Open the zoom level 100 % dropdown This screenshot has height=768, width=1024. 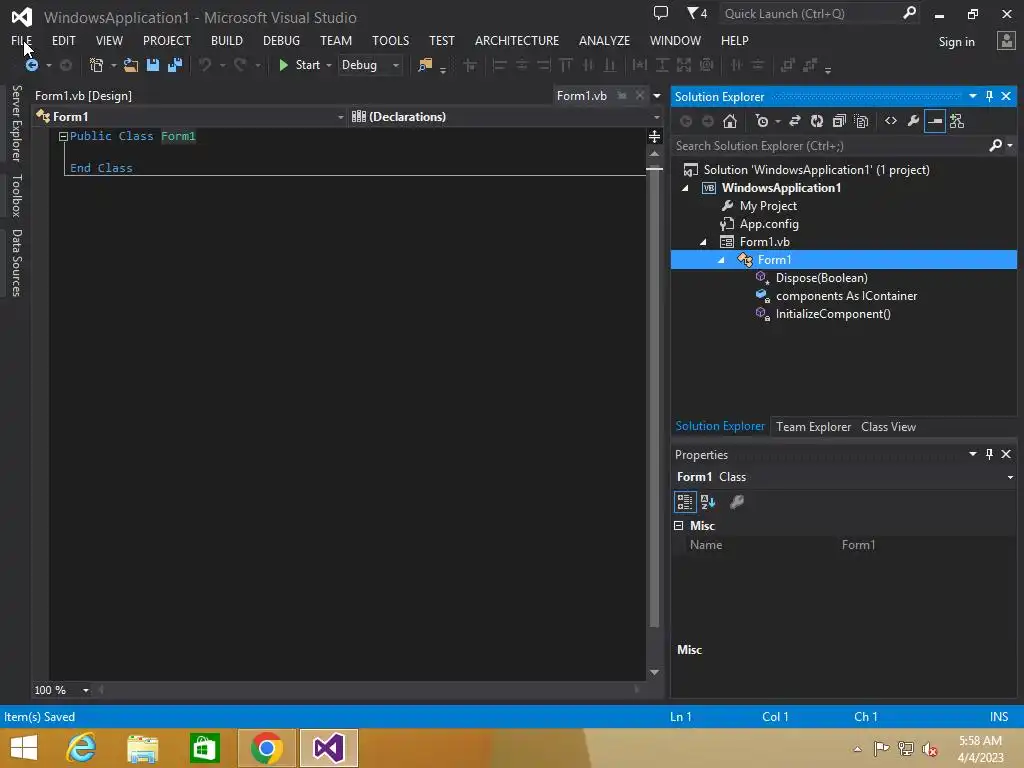tap(86, 690)
